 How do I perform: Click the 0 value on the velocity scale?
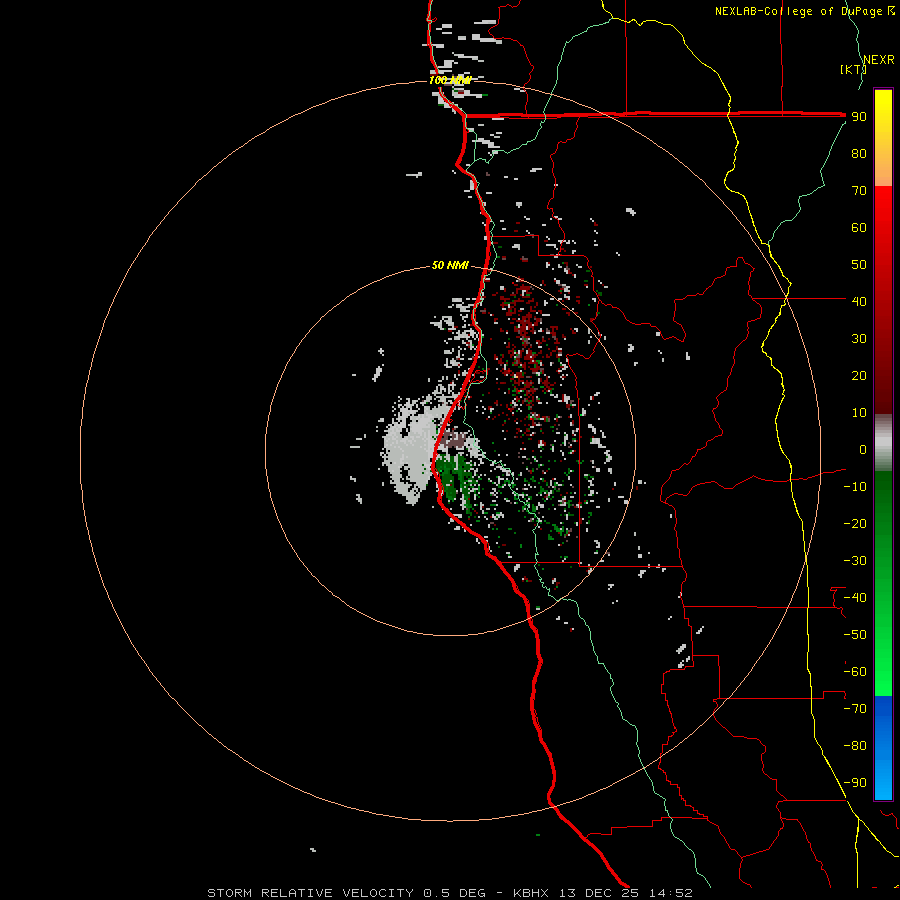click(x=863, y=449)
